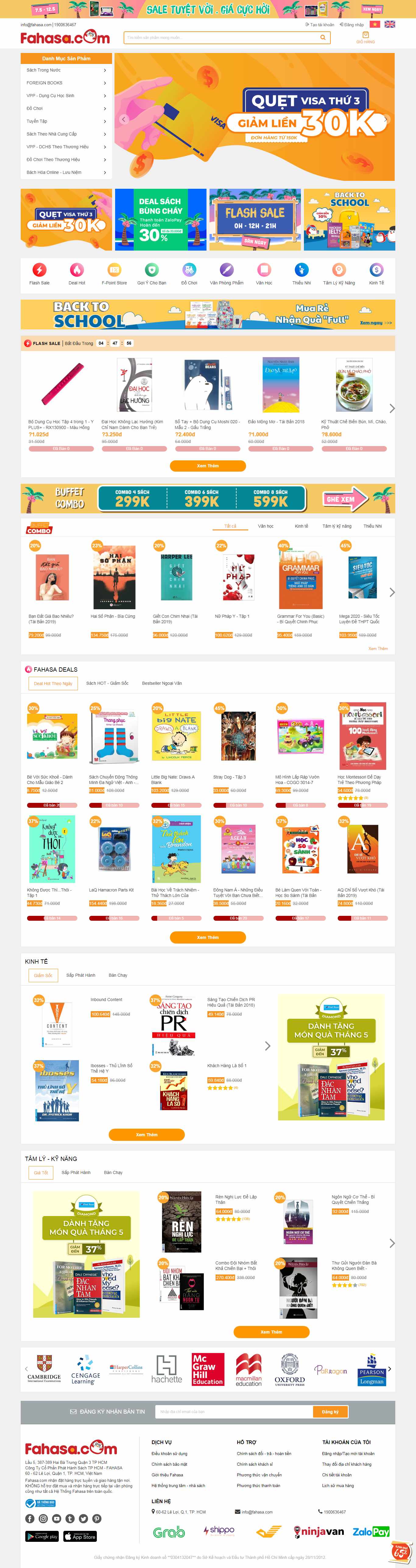This screenshot has height=1568, width=416.
Task: Visit Fahasa's Facebook page icon
Action: point(30,1518)
